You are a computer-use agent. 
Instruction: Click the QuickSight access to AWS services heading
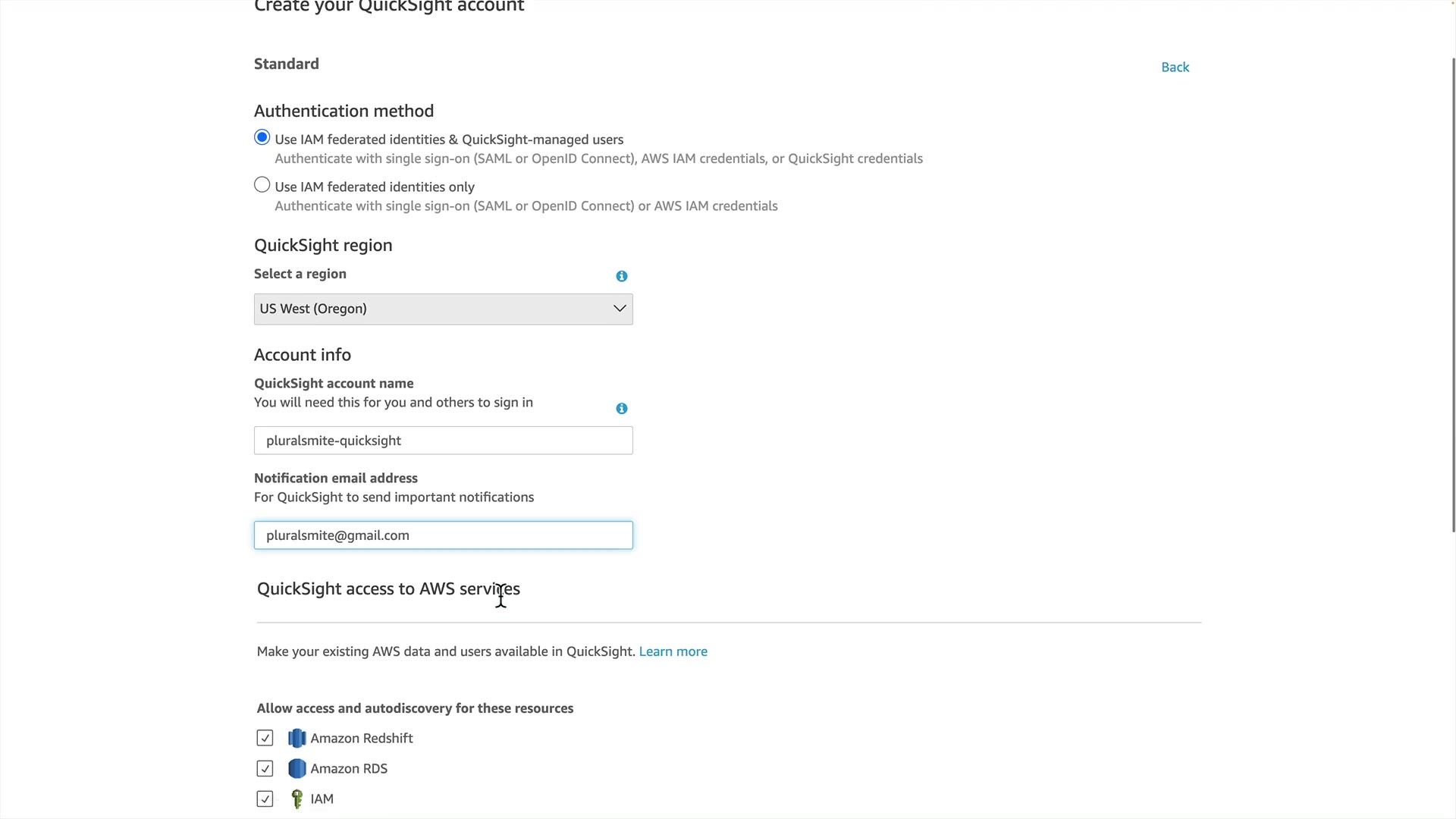click(x=388, y=589)
